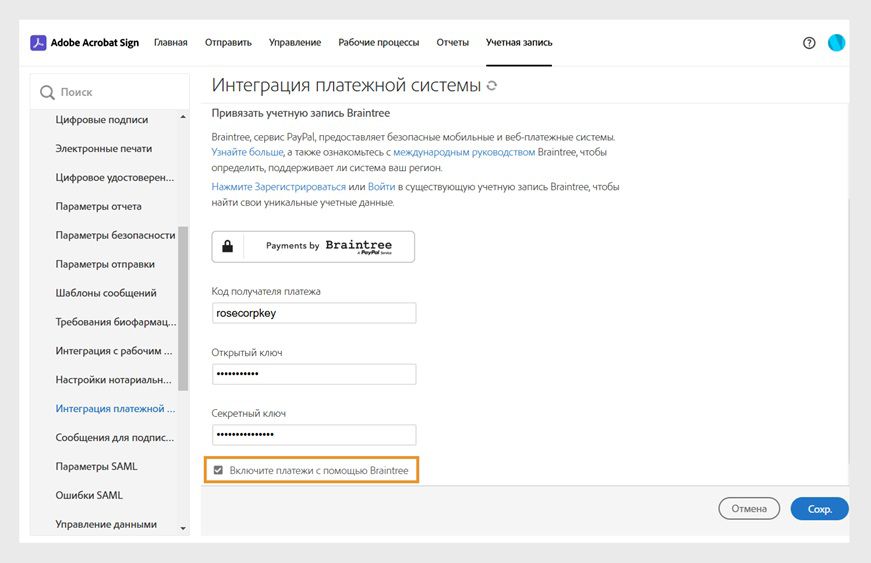Click the Payments by Braintree lock icon
The image size is (871, 563).
tap(228, 247)
